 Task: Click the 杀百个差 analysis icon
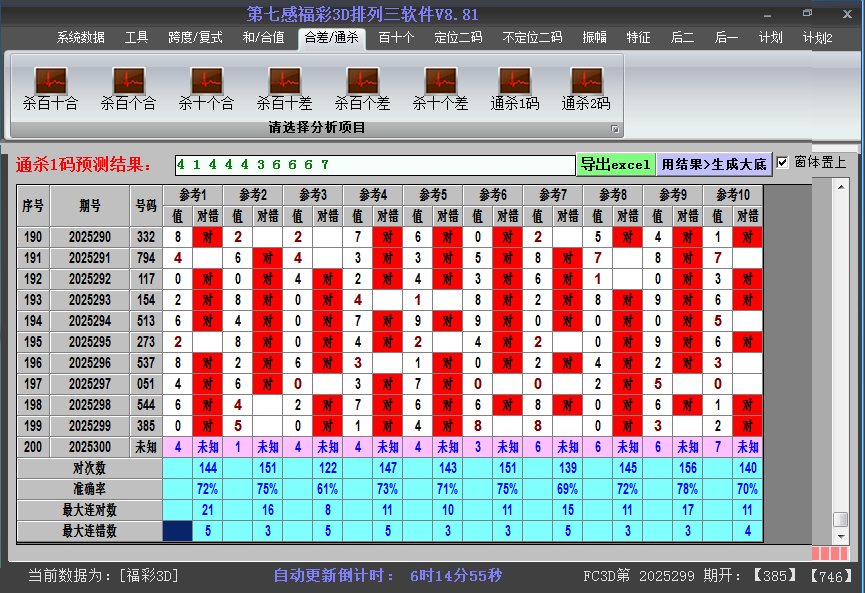point(362,80)
